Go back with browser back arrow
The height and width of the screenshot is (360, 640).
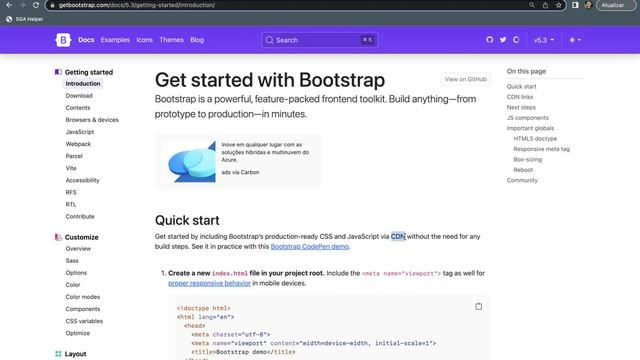9,5
